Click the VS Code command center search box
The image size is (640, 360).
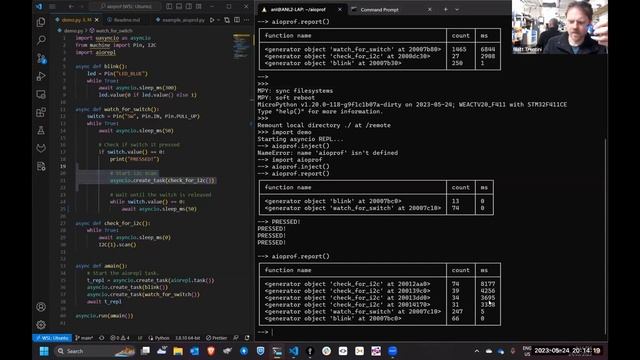coord(126,7)
